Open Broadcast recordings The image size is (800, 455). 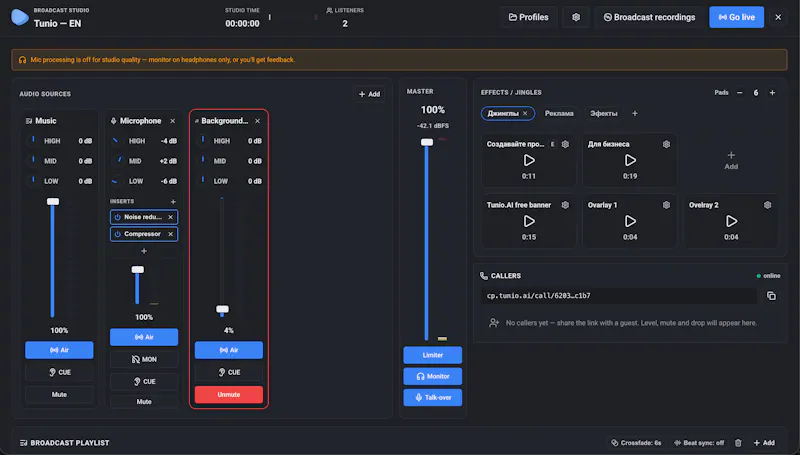click(x=649, y=17)
